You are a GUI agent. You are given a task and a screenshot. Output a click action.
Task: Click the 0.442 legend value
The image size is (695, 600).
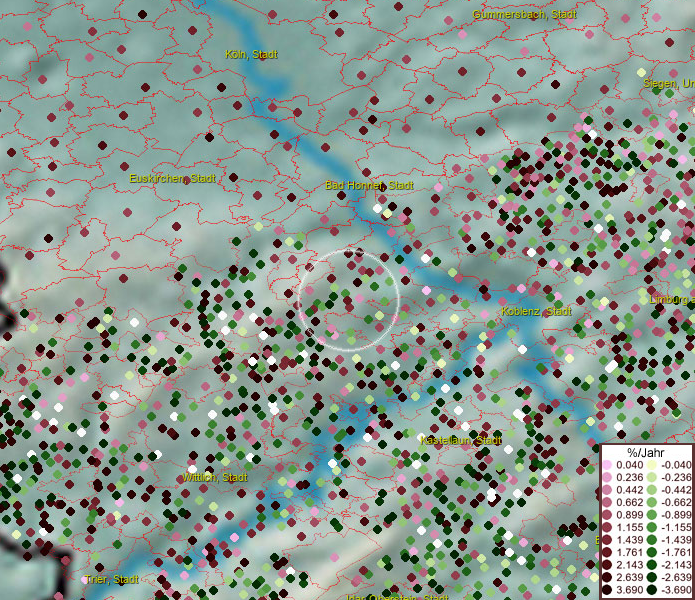point(629,490)
